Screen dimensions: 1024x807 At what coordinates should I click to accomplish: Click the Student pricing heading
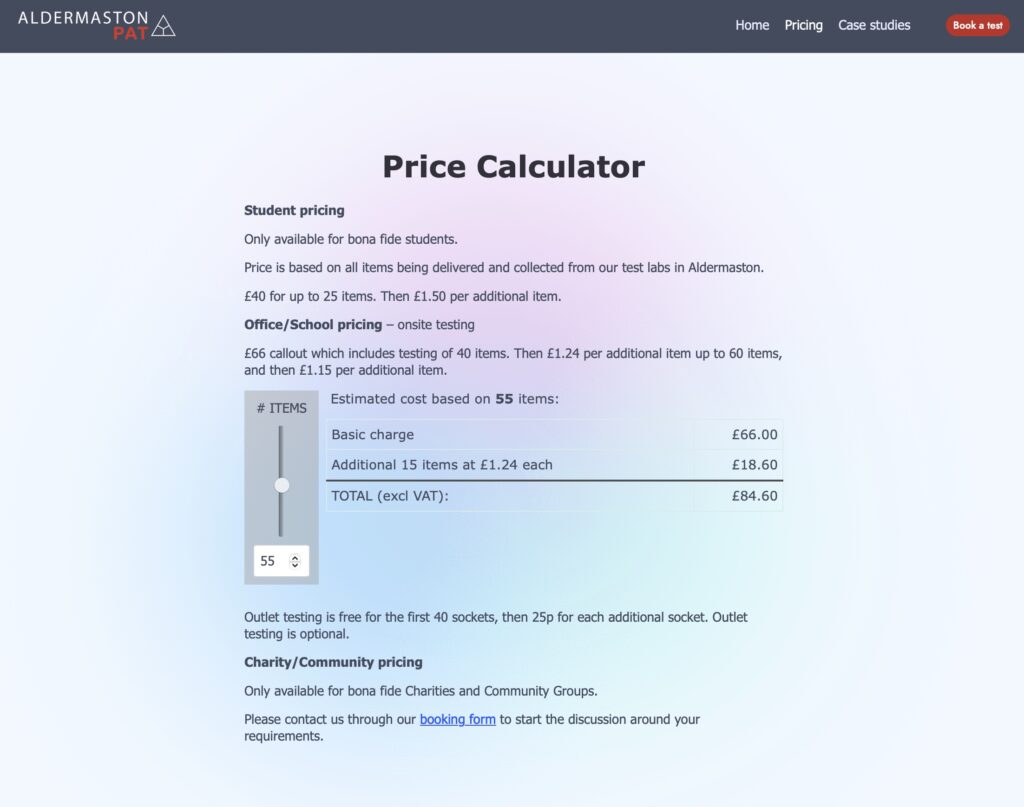tap(294, 211)
